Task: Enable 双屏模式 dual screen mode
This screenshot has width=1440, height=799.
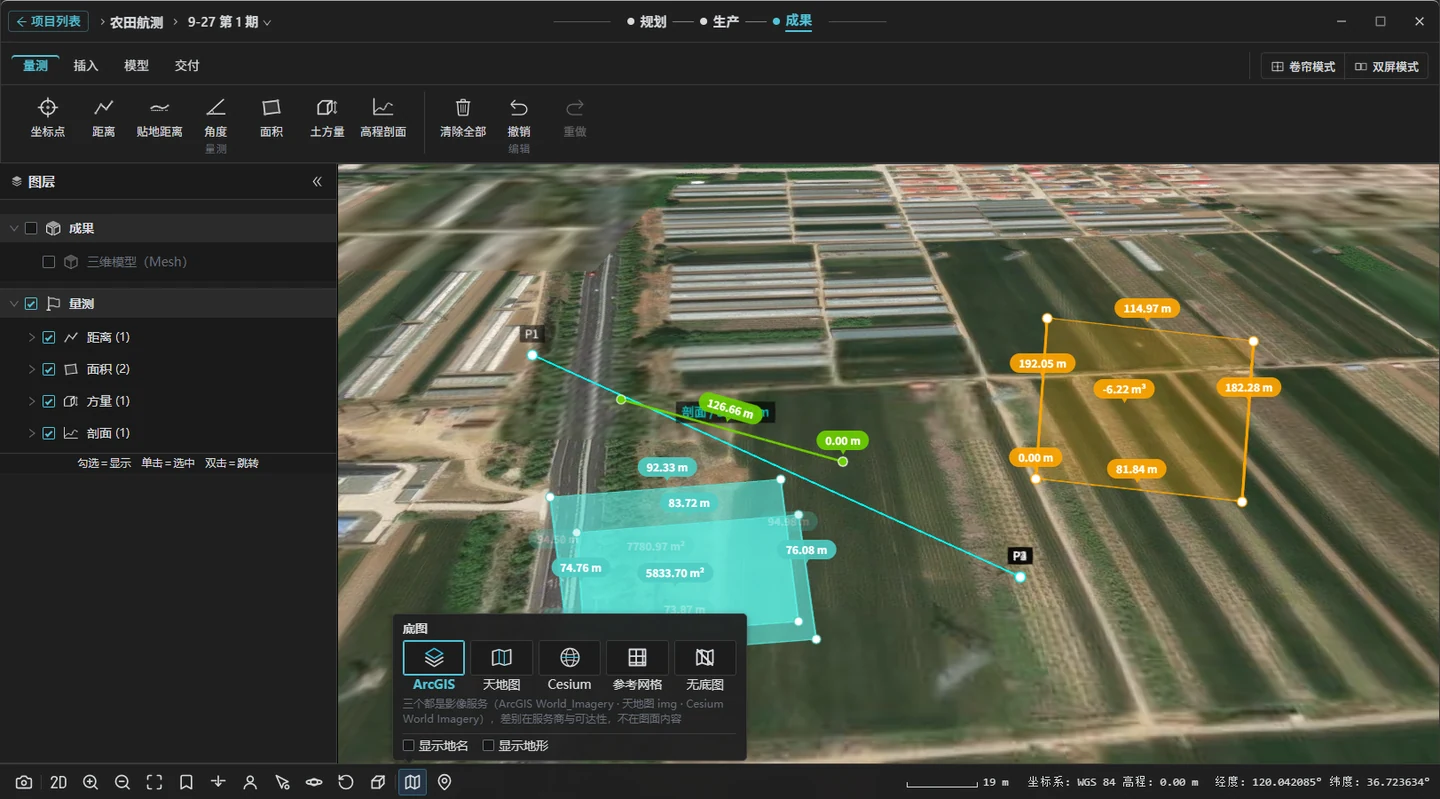Action: (1387, 67)
